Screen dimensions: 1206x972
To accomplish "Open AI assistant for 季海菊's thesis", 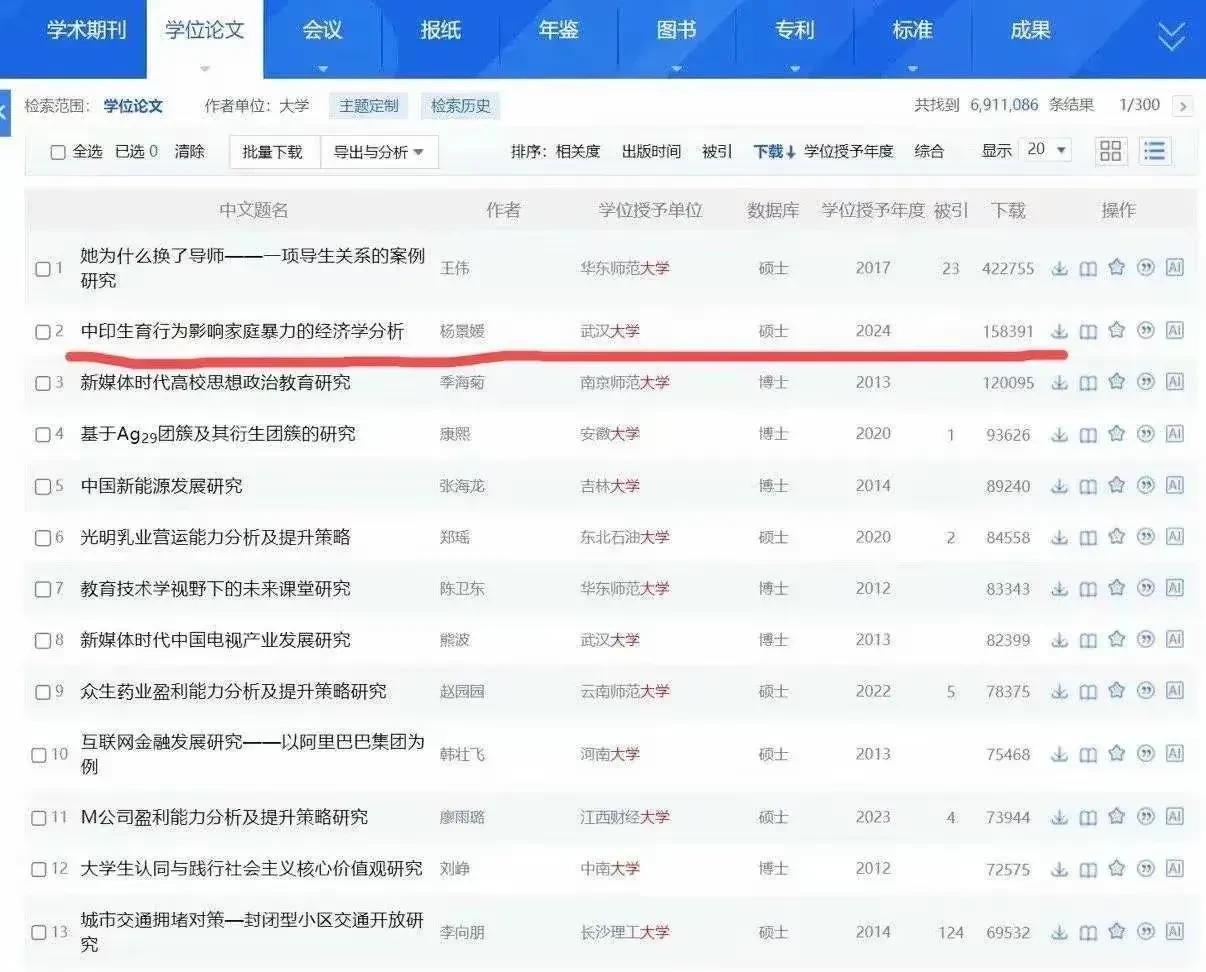I will coord(1175,382).
